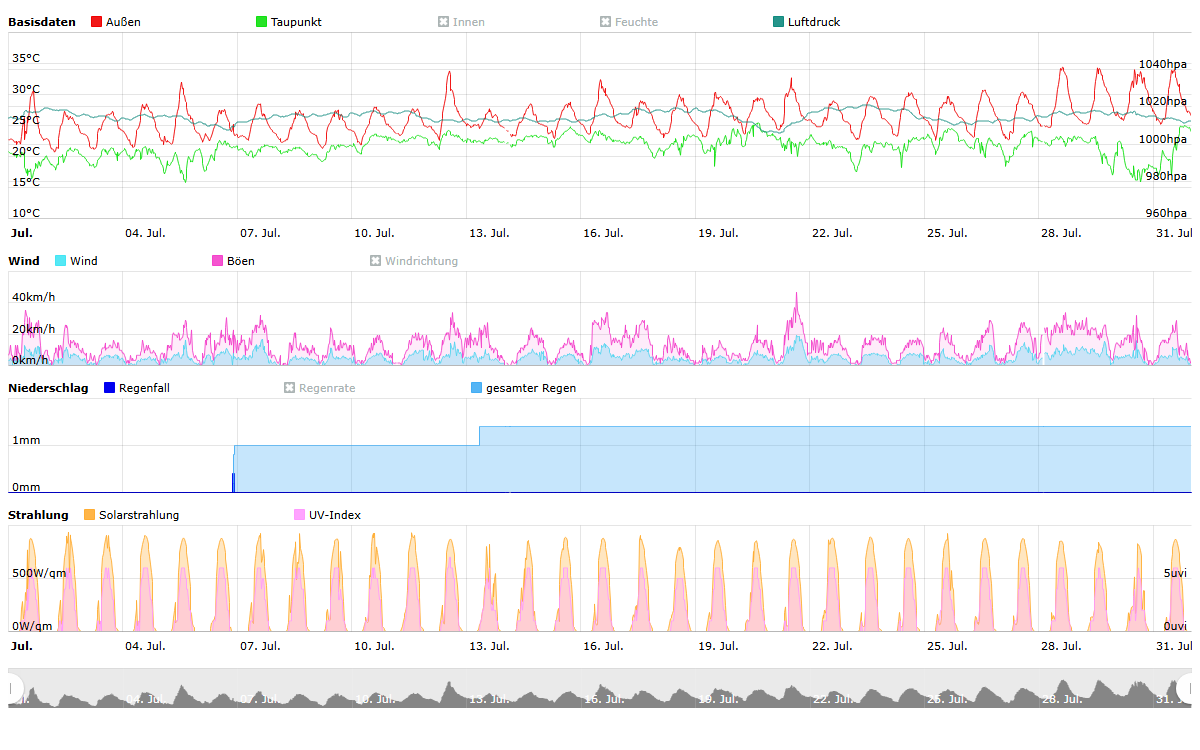1200x750 pixels.
Task: Click the red Außen legend swatch
Action: 97,22
